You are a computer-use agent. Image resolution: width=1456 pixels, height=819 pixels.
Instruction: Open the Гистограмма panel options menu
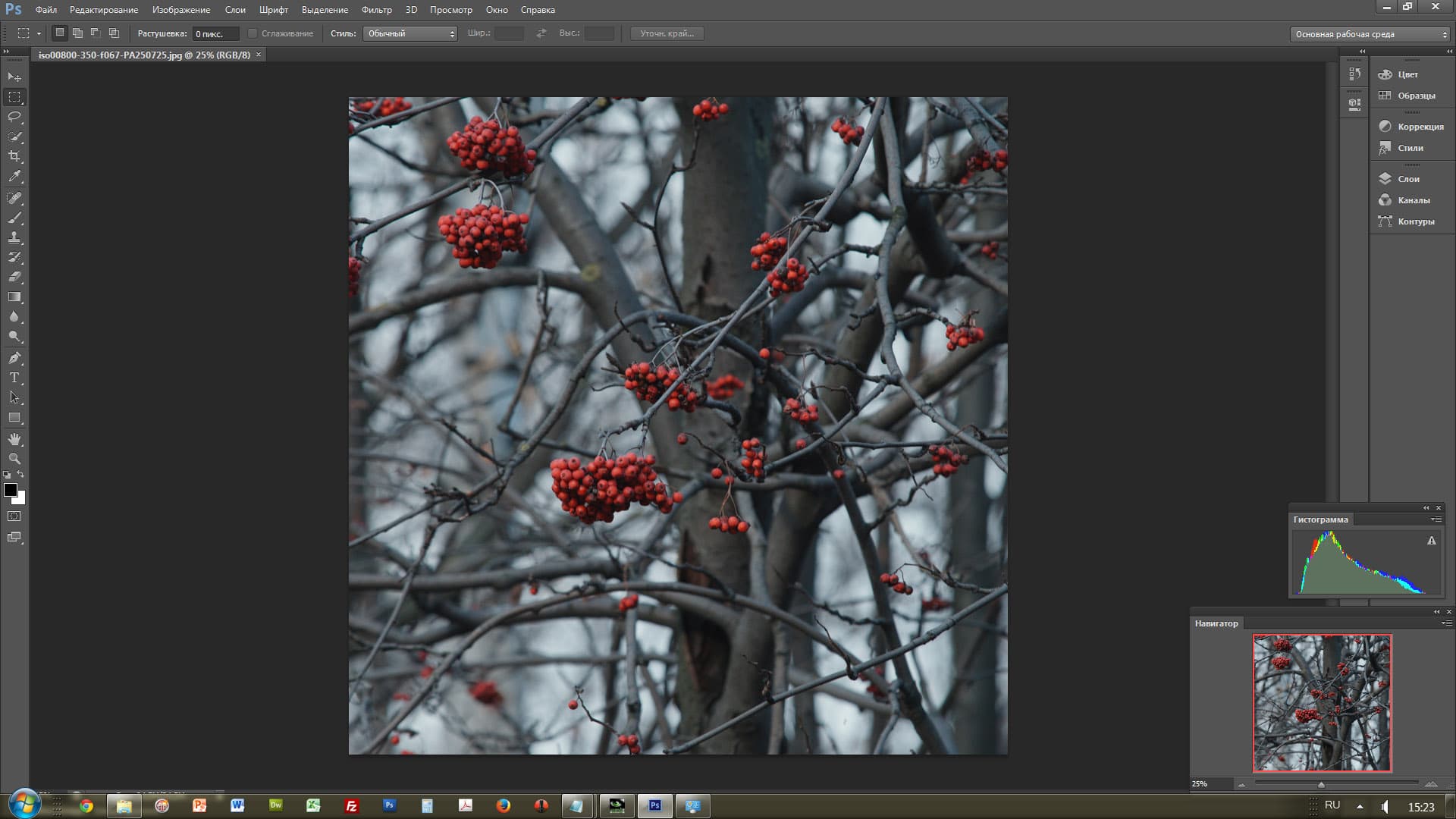(x=1436, y=519)
